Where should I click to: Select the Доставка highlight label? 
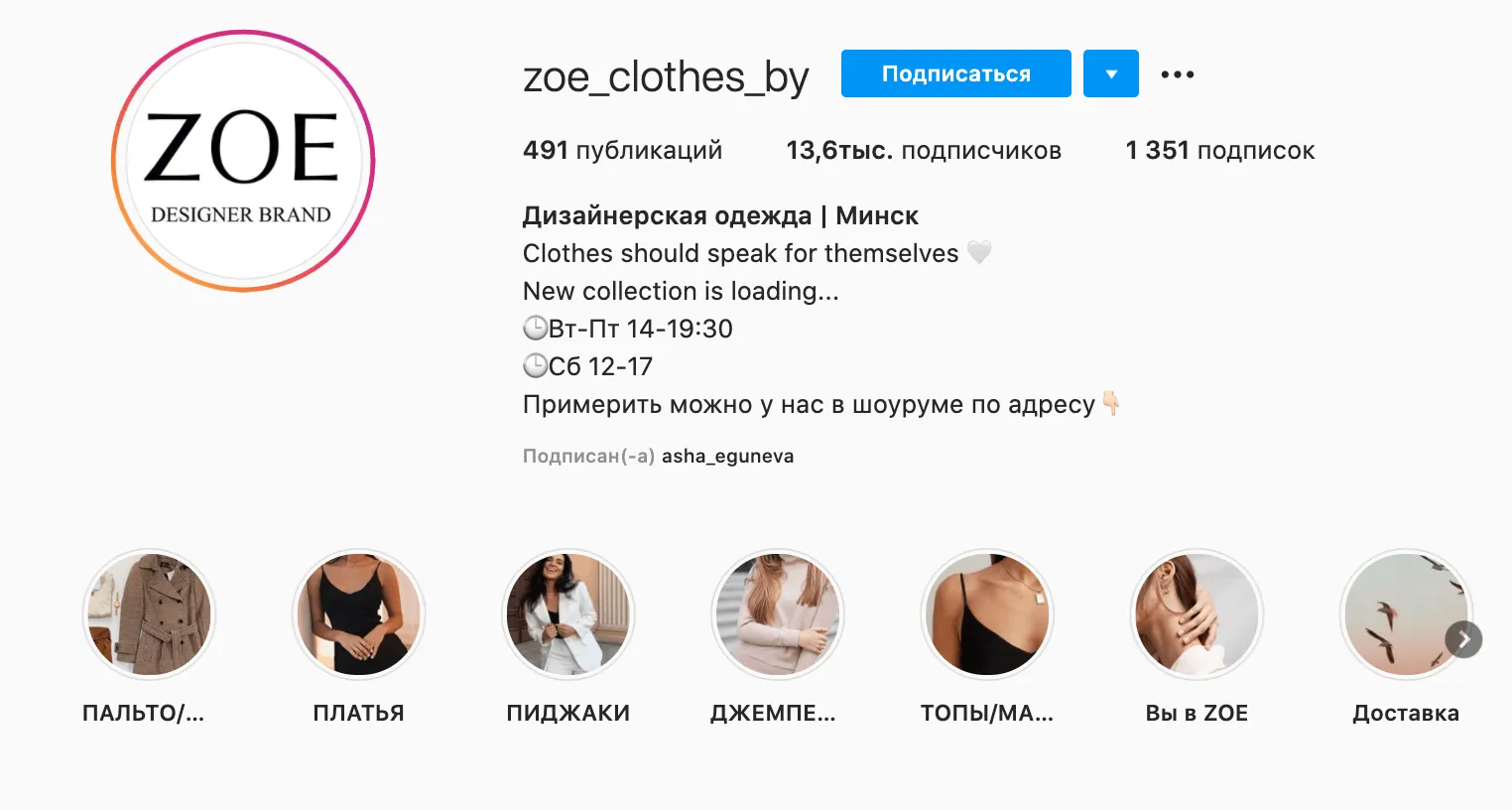1406,713
